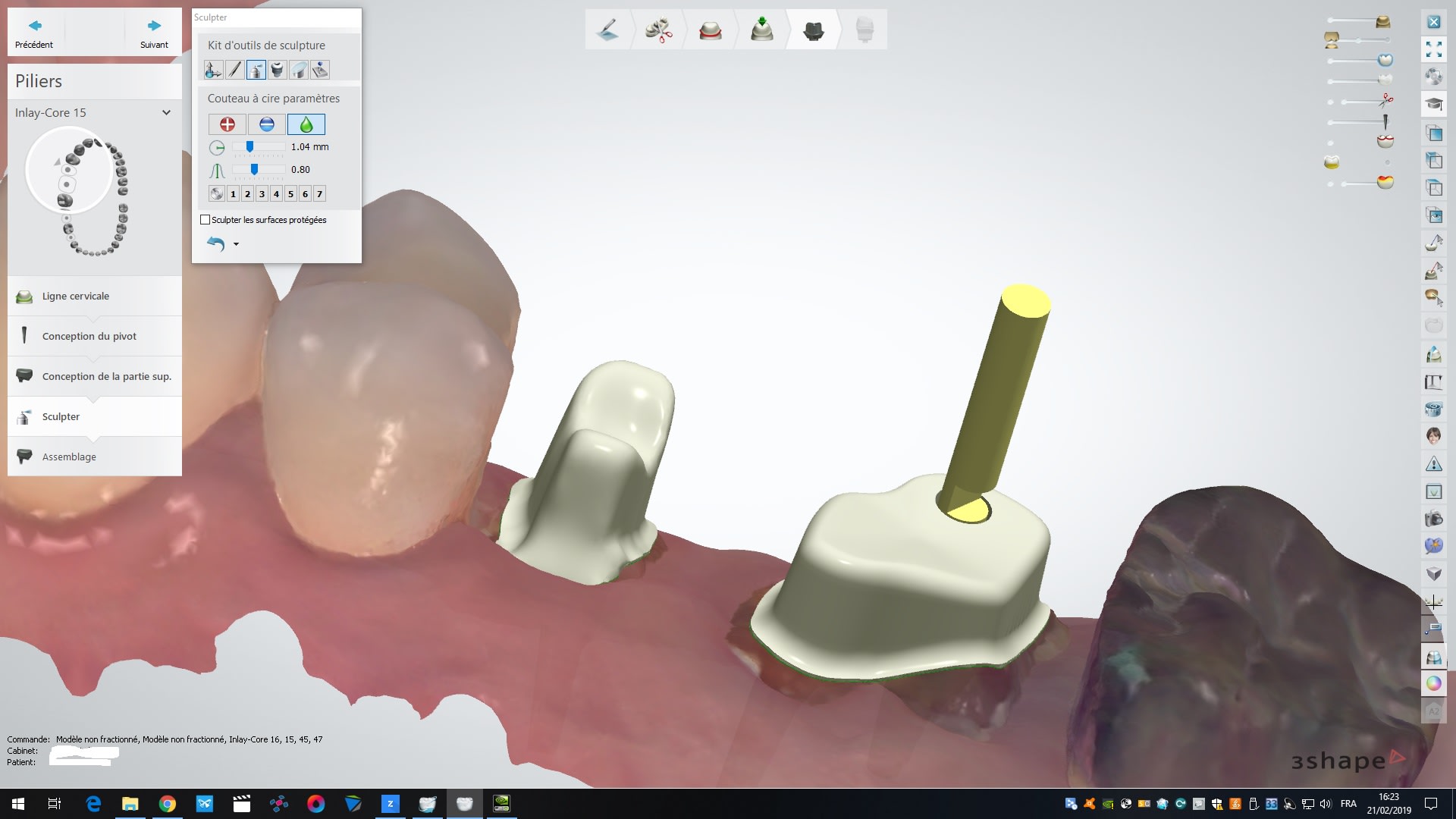
Task: Open the camera screenshot tool
Action: (1433, 519)
